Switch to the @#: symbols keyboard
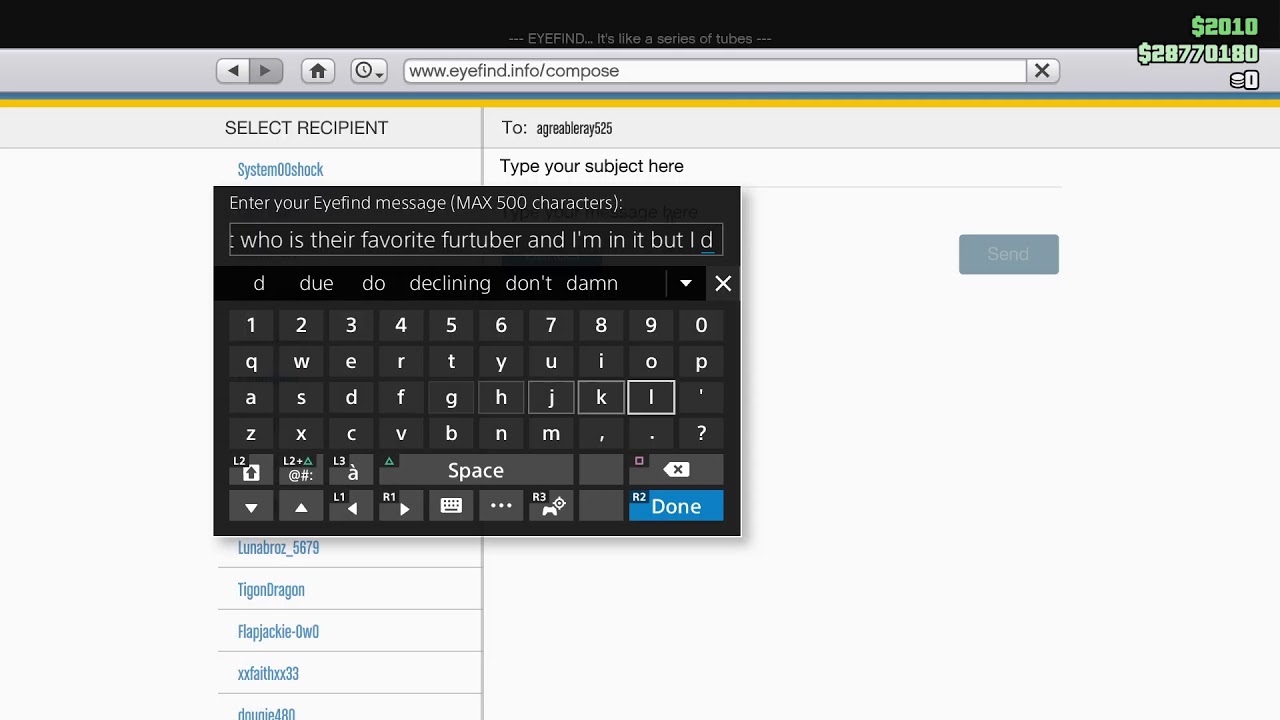 (301, 471)
